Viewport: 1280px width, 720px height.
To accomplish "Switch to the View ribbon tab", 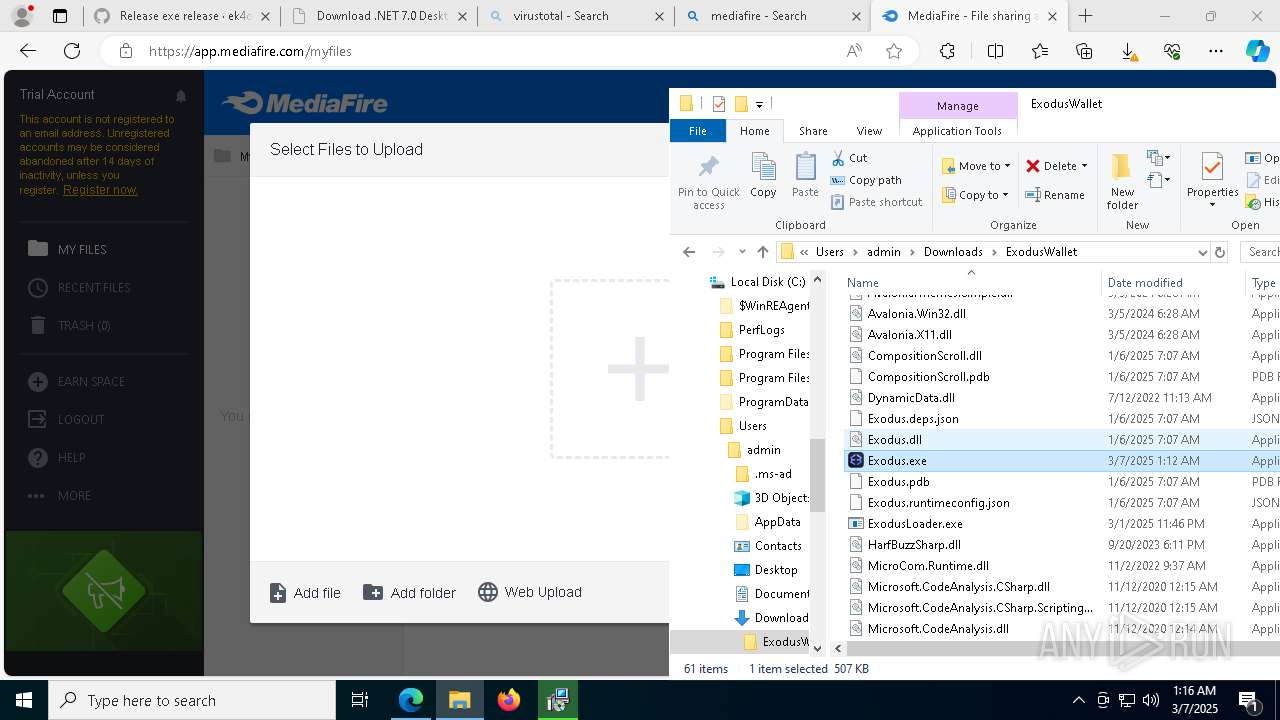I will pyautogui.click(x=869, y=131).
